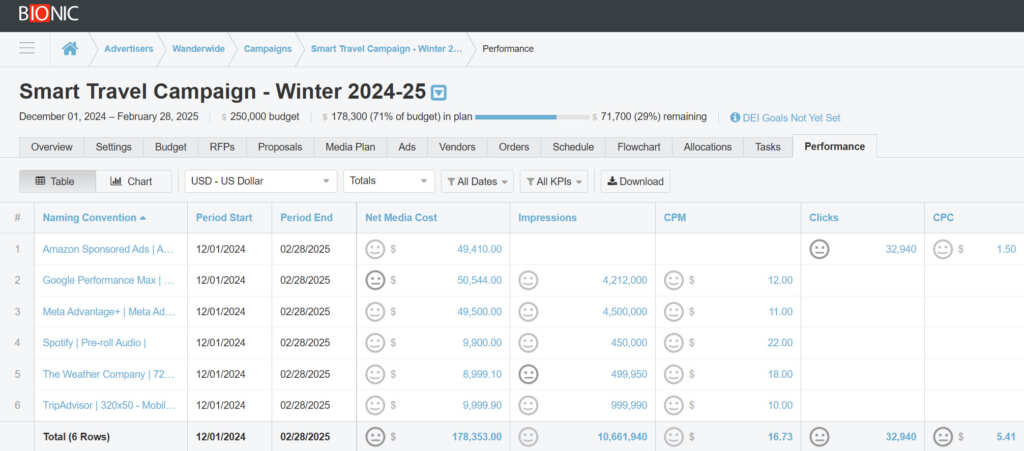Screen dimensions: 1024x451
Task: Click smiley in Spotify Impressions cell
Action: [x=528, y=343]
